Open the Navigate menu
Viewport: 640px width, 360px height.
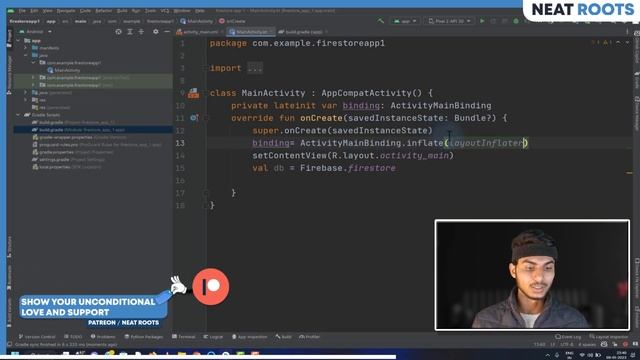click(x=66, y=11)
